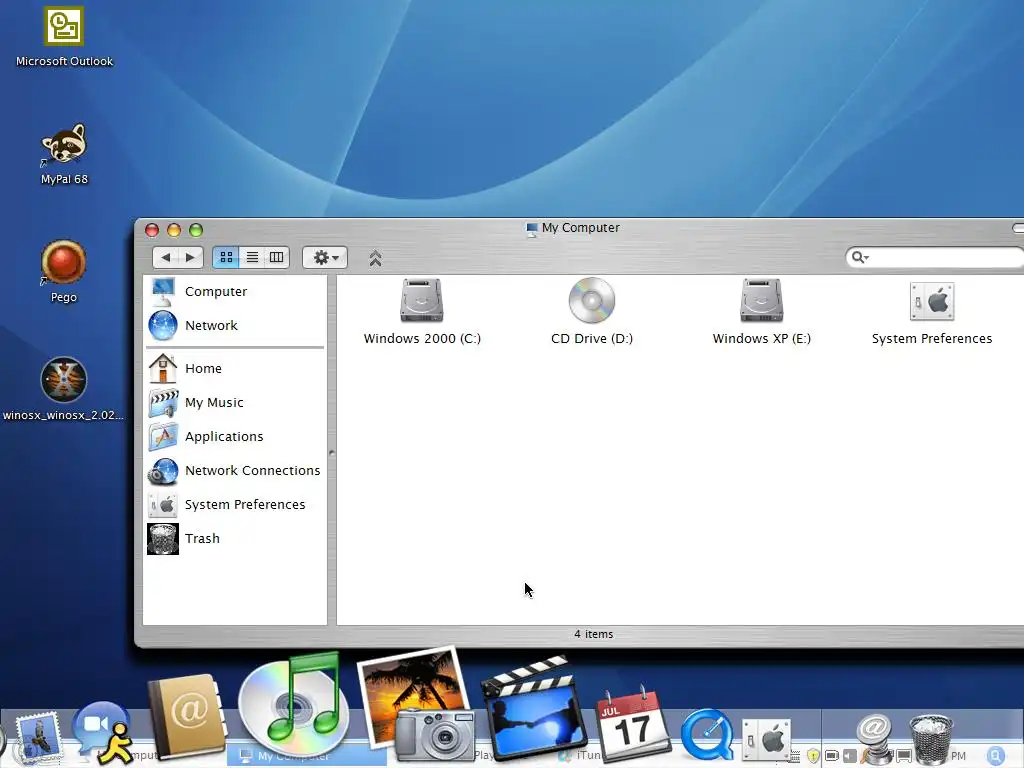This screenshot has height=768, width=1024.
Task: Open Address Book in the dock
Action: click(187, 716)
